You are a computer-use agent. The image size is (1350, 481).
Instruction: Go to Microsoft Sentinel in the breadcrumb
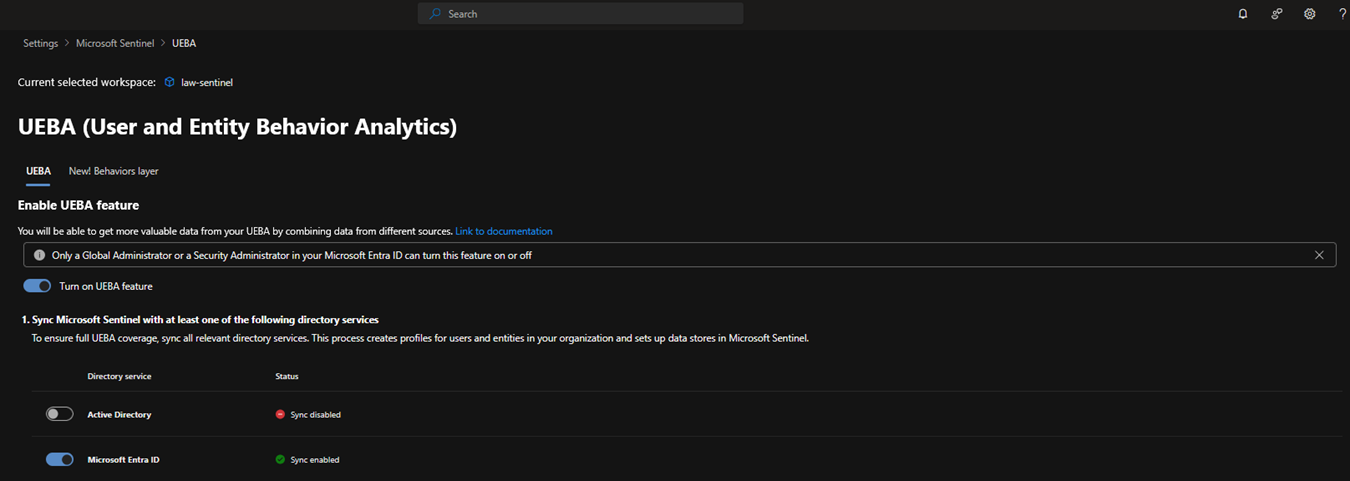115,44
